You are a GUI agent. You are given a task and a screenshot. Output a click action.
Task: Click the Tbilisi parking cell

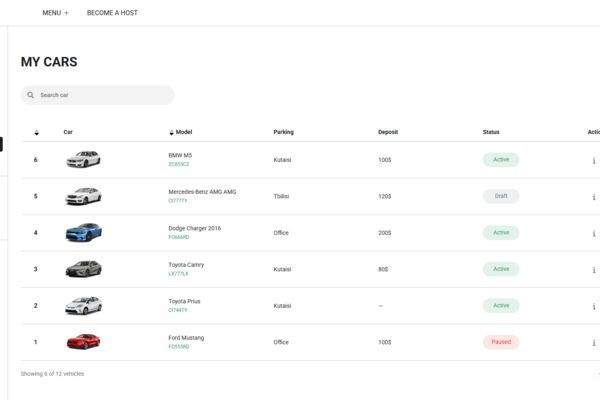click(x=281, y=196)
